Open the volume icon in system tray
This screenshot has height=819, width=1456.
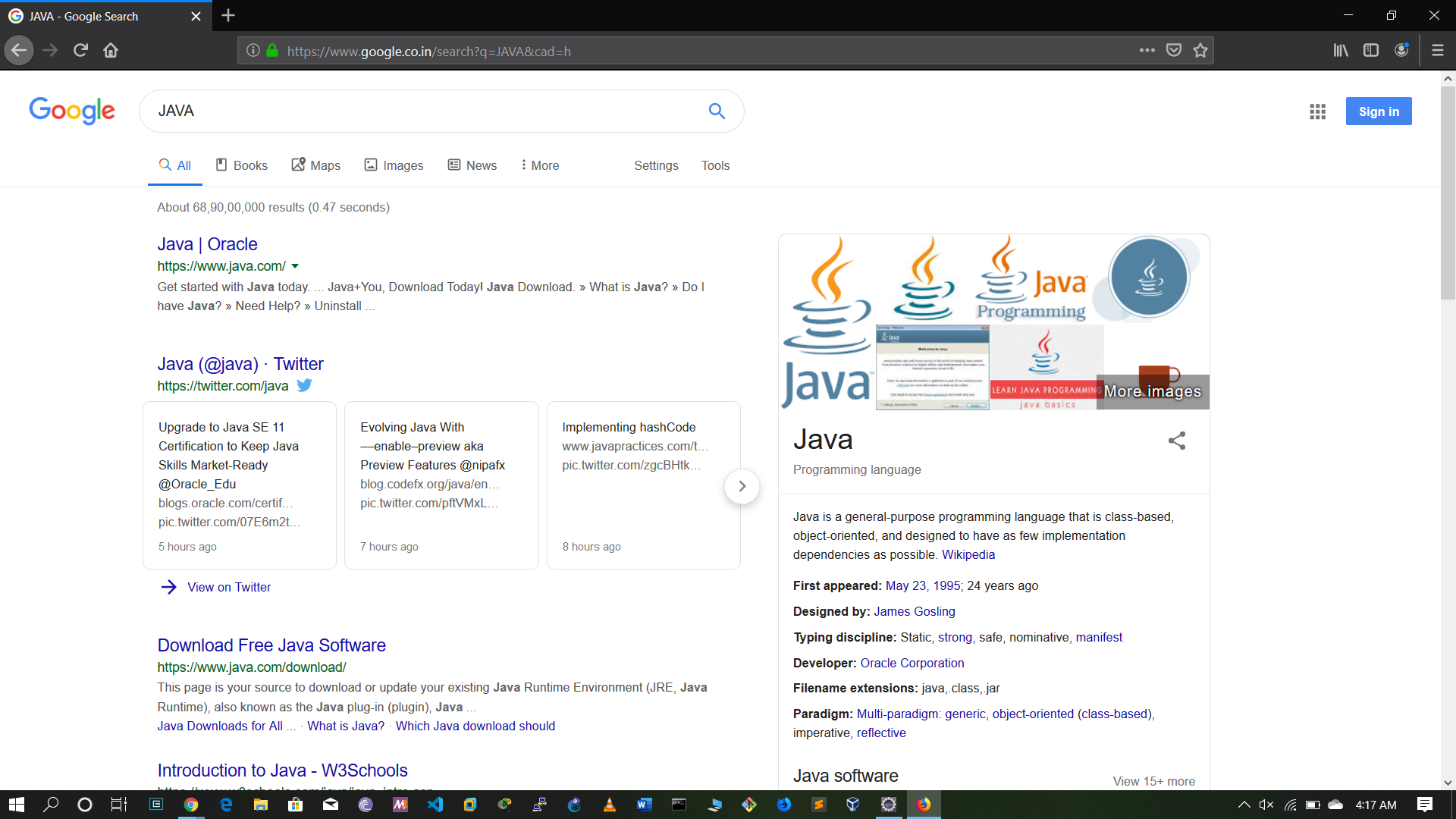[1266, 805]
